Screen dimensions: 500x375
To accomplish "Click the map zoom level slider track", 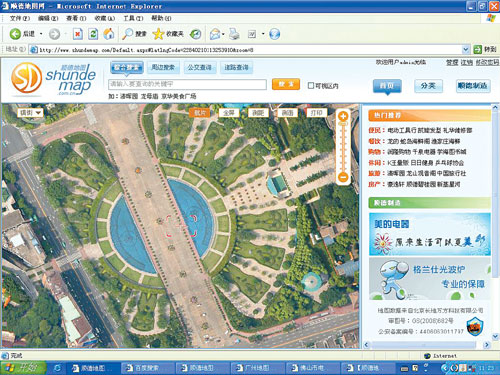I will pyautogui.click(x=343, y=147).
